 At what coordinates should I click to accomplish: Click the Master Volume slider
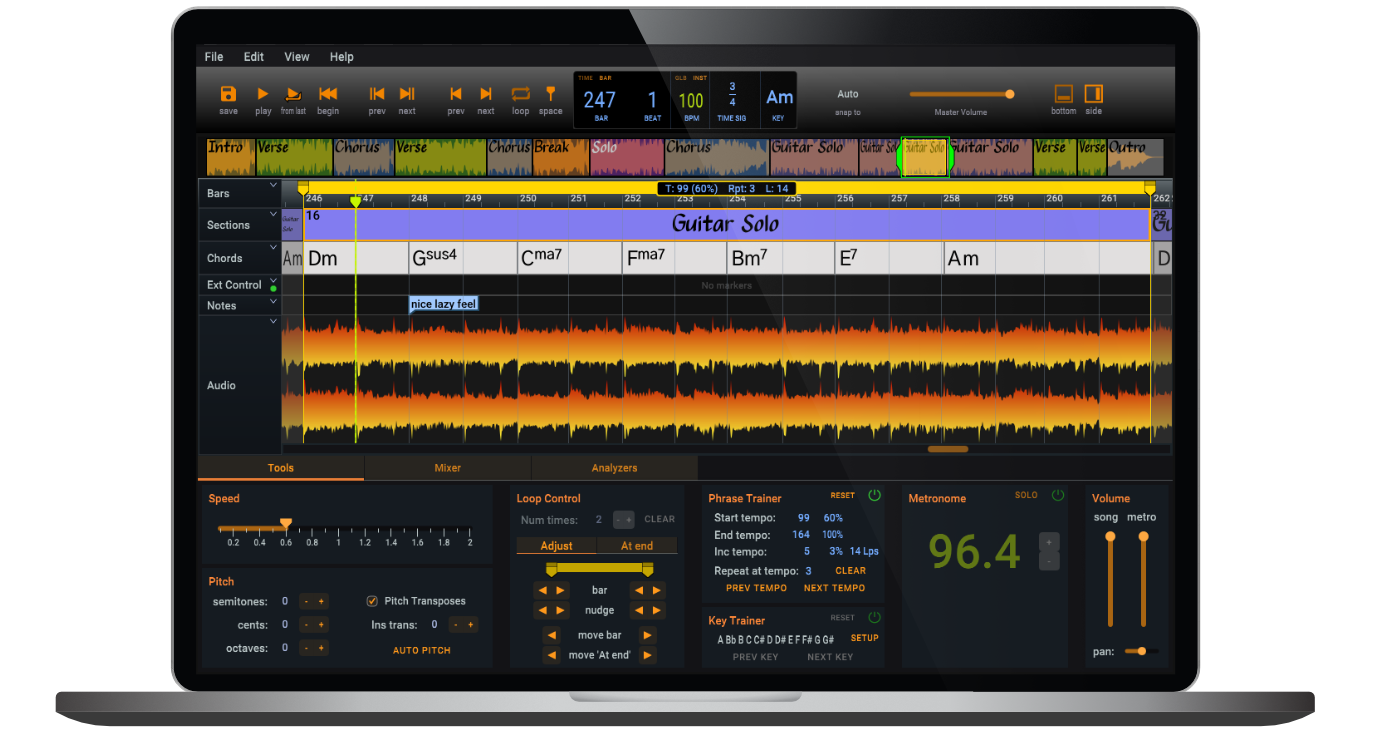pyautogui.click(x=961, y=94)
